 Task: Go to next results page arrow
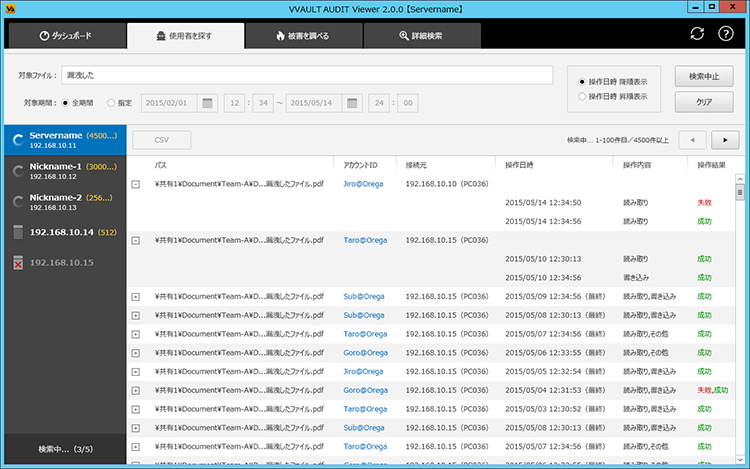(725, 140)
